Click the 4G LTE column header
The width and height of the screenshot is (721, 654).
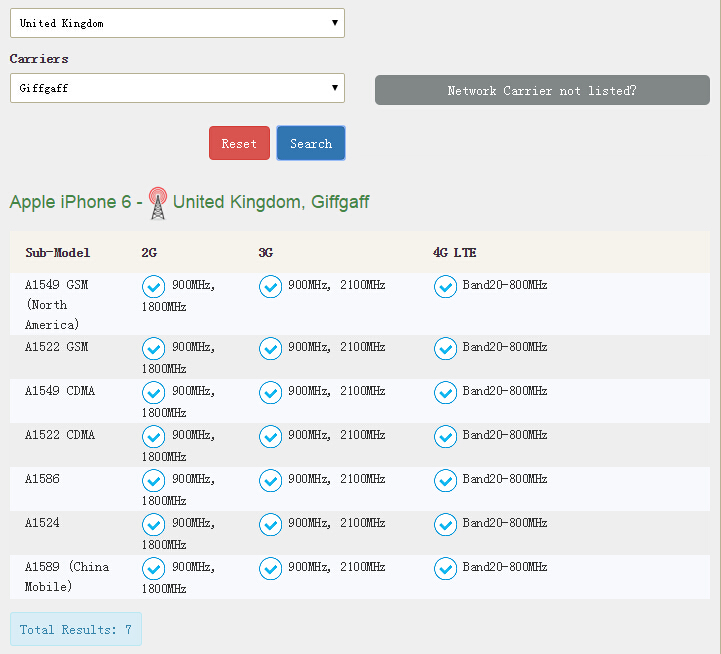pos(454,252)
